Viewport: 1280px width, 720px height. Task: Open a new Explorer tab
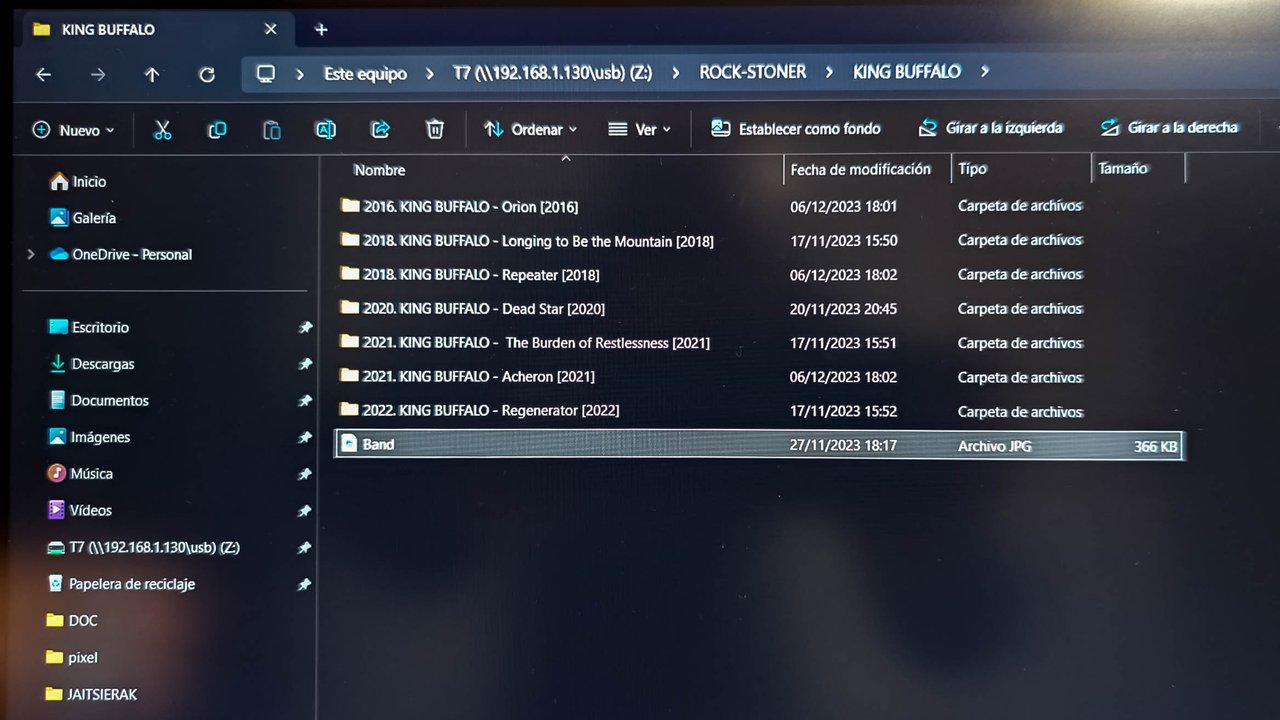tap(321, 29)
